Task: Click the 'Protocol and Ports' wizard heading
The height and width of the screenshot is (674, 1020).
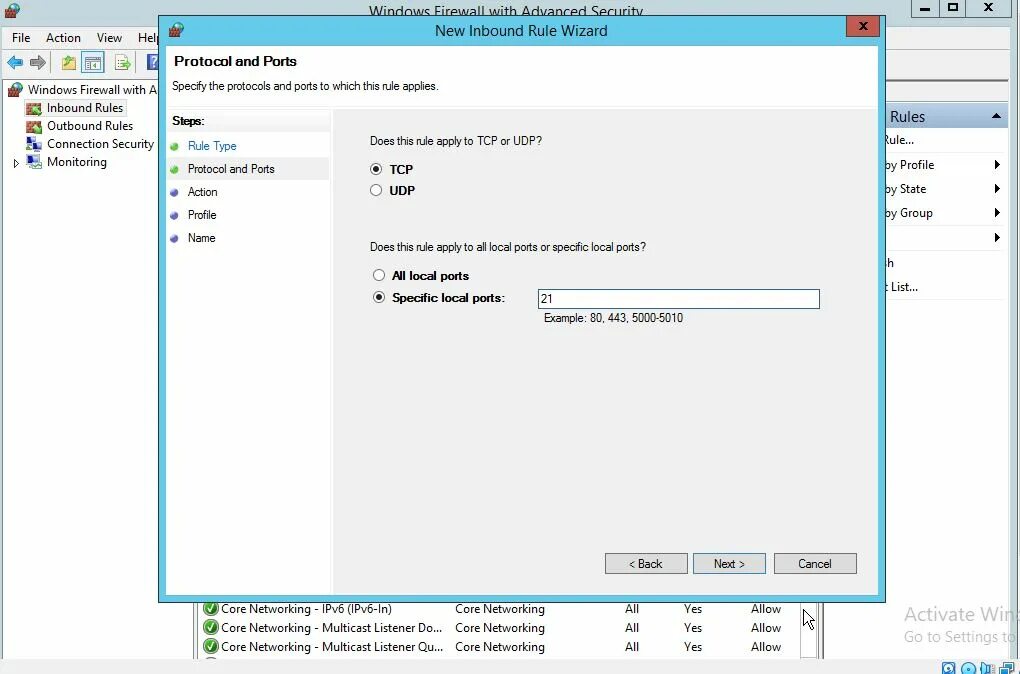Action: point(235,61)
